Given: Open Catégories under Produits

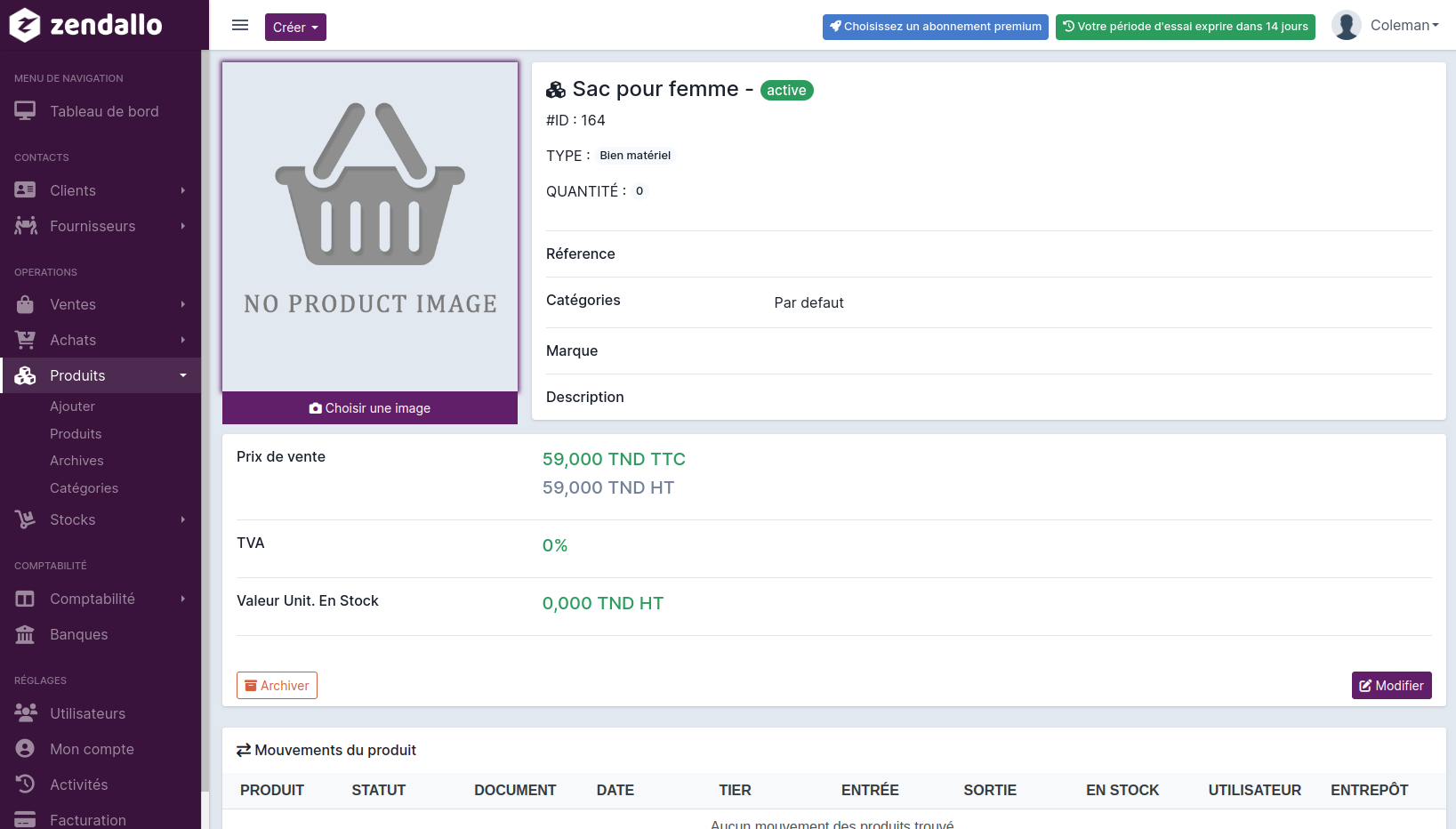Looking at the screenshot, I should click(x=84, y=488).
